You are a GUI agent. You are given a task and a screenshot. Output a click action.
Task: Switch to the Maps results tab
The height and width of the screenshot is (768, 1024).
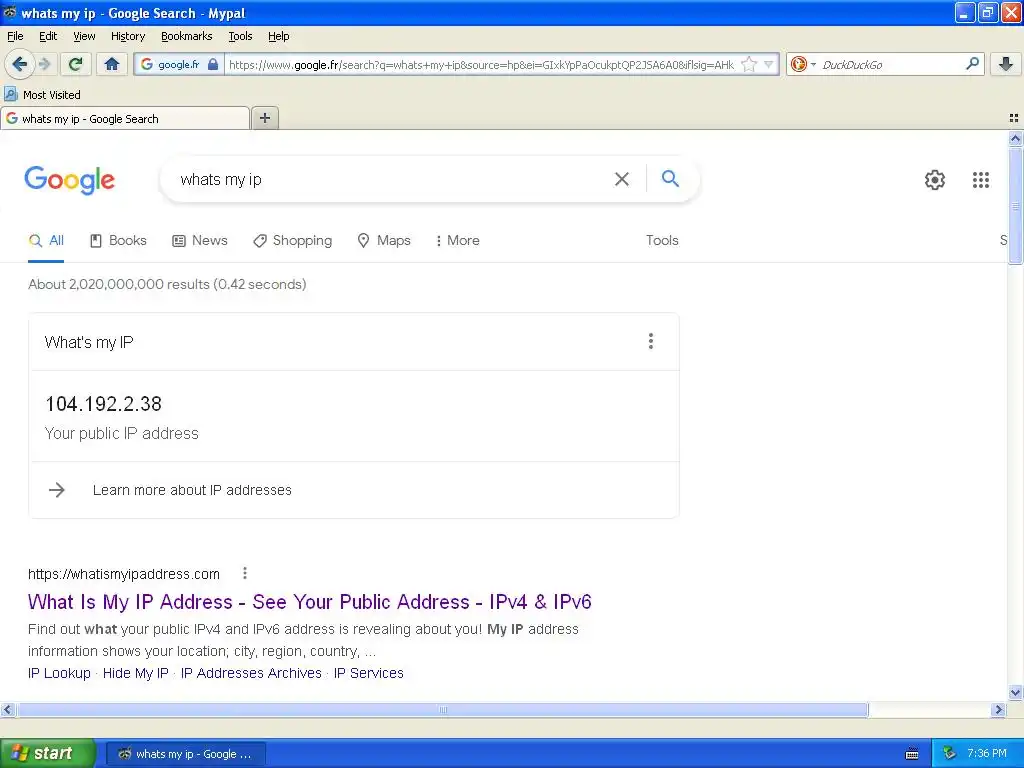coord(384,240)
